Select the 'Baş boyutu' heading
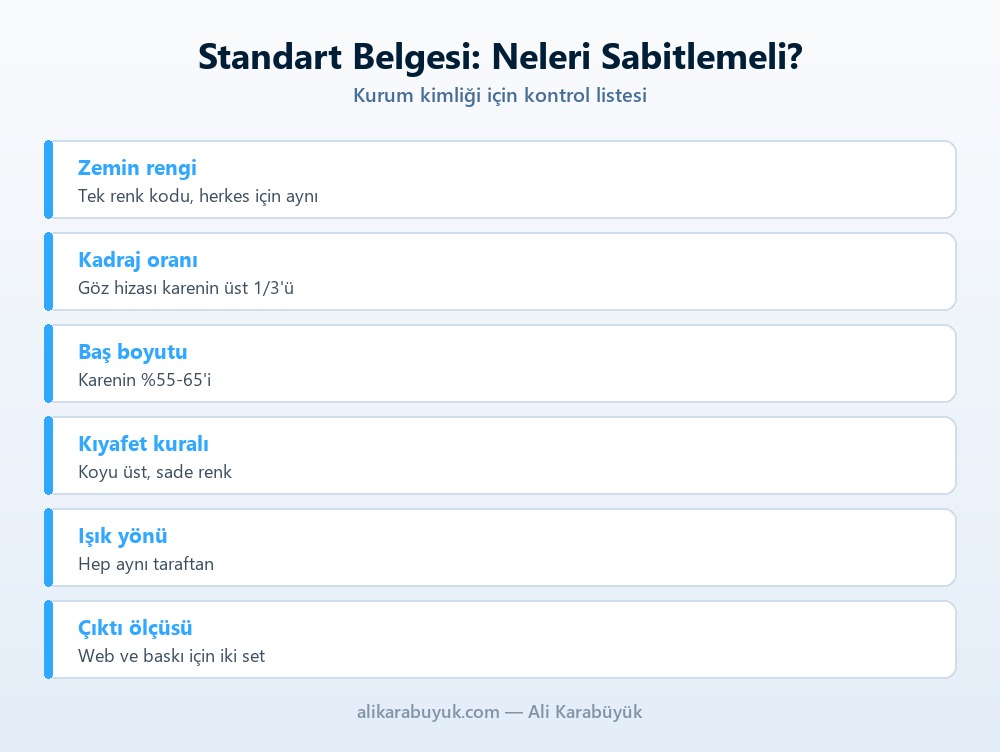This screenshot has width=1000, height=752. click(133, 352)
